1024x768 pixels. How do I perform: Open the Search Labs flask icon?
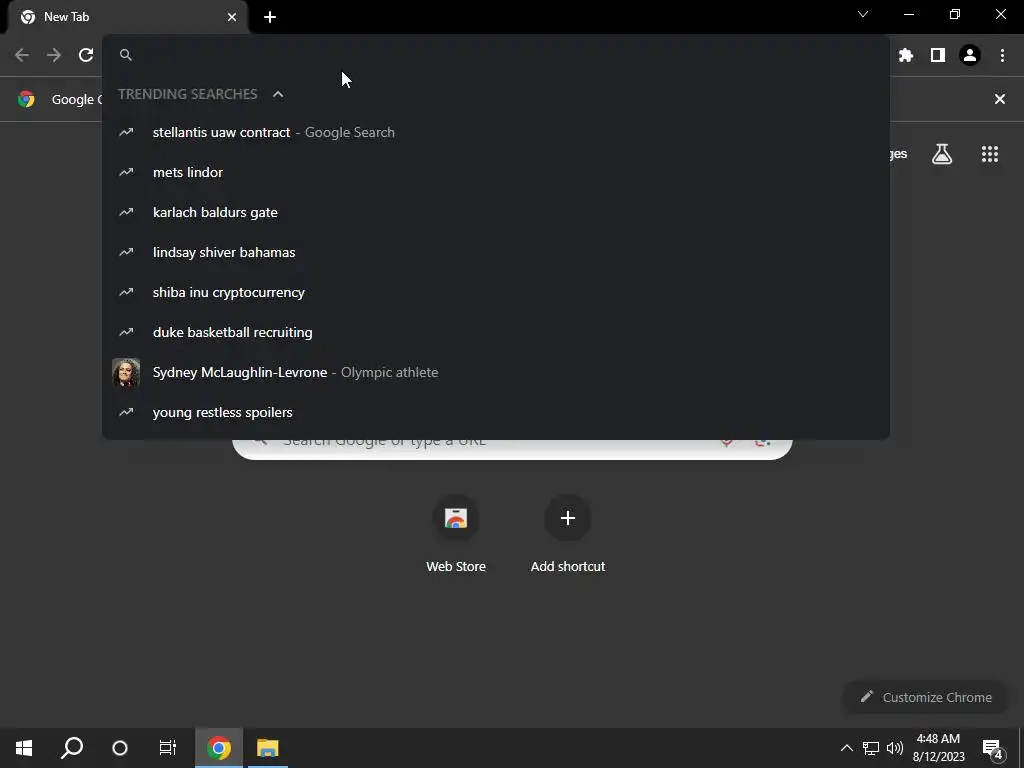pyautogui.click(x=942, y=154)
